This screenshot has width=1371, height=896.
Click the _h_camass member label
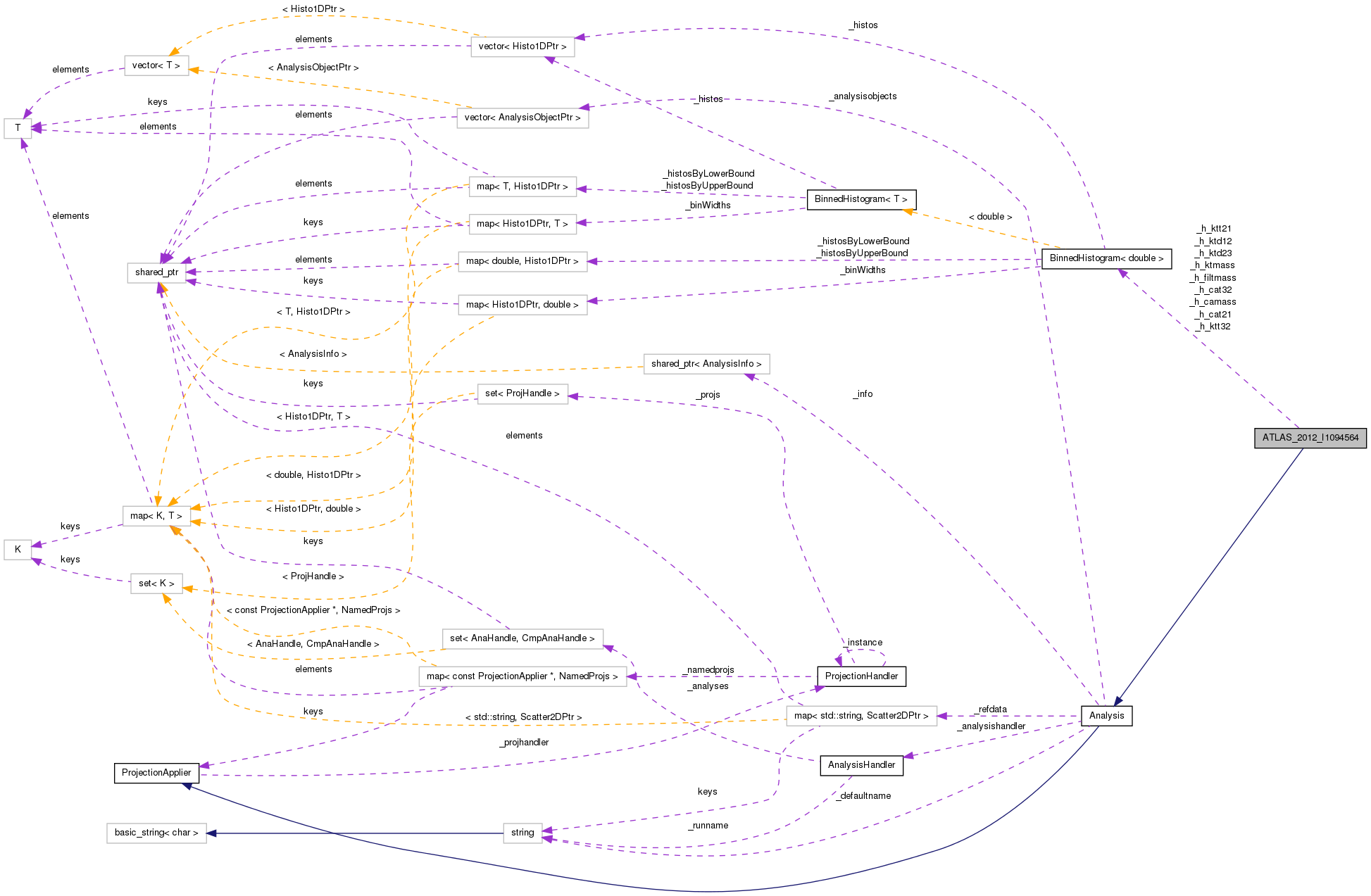pyautogui.click(x=1213, y=302)
